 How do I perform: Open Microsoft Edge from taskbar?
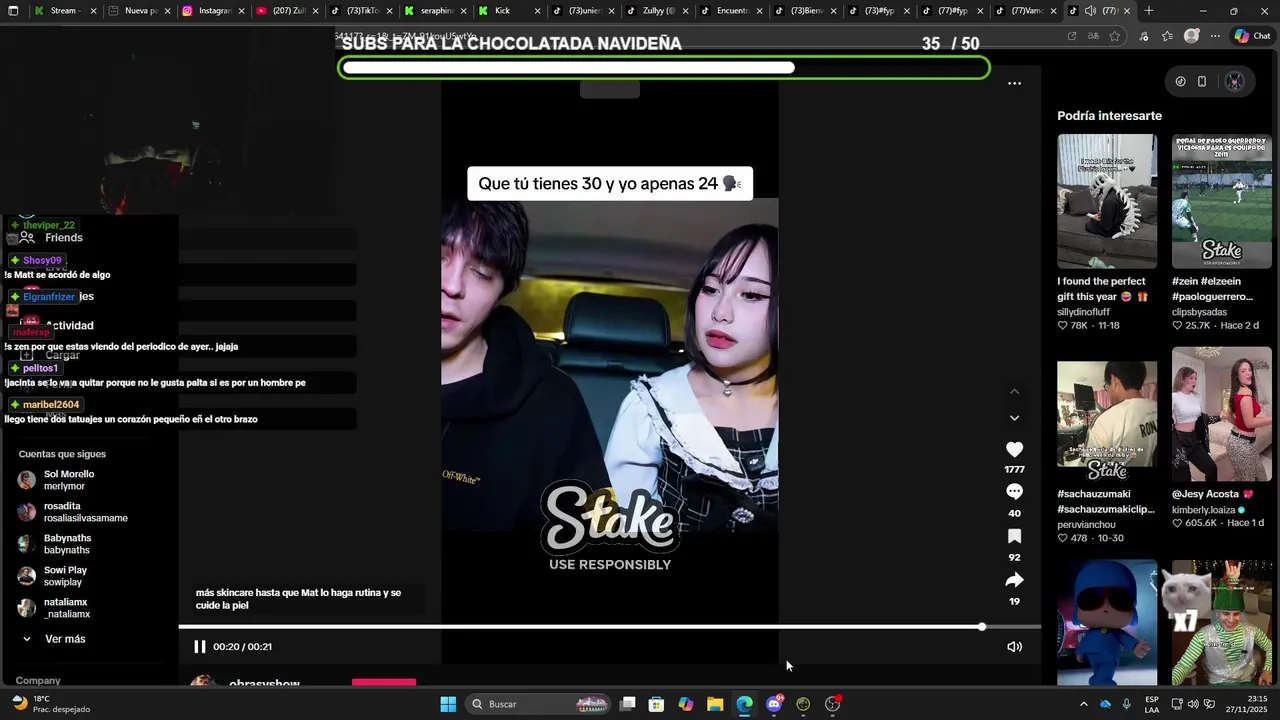pyautogui.click(x=744, y=704)
